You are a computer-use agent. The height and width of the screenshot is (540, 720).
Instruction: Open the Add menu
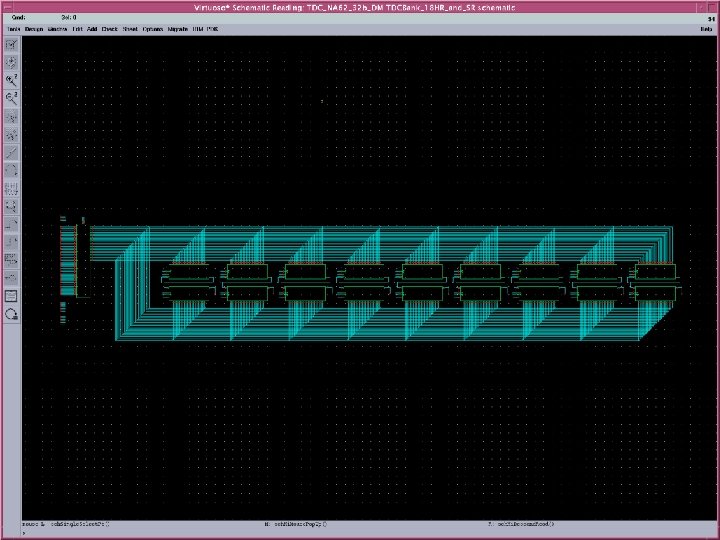point(92,29)
